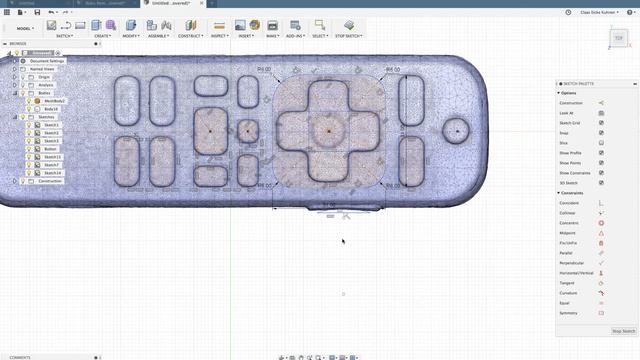Open the INSERT menu
The width and height of the screenshot is (640, 360).
pyautogui.click(x=246, y=36)
